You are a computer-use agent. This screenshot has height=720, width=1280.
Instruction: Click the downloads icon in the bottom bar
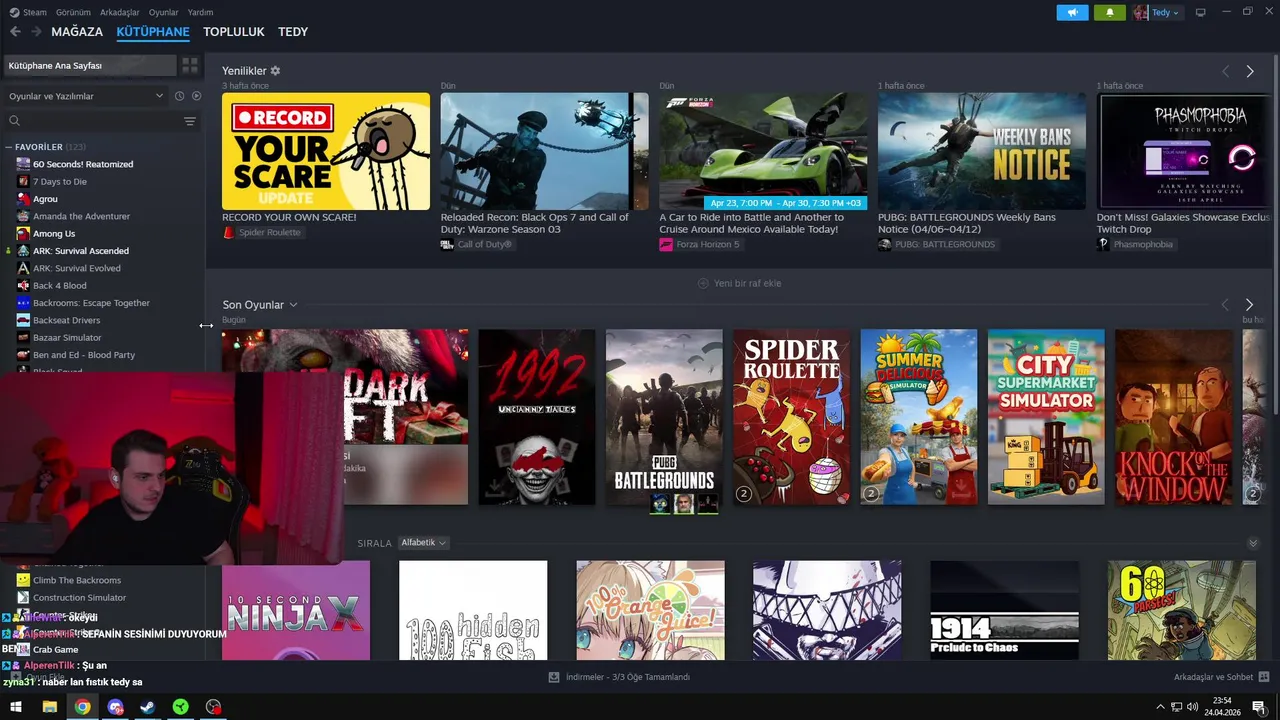pyautogui.click(x=554, y=677)
